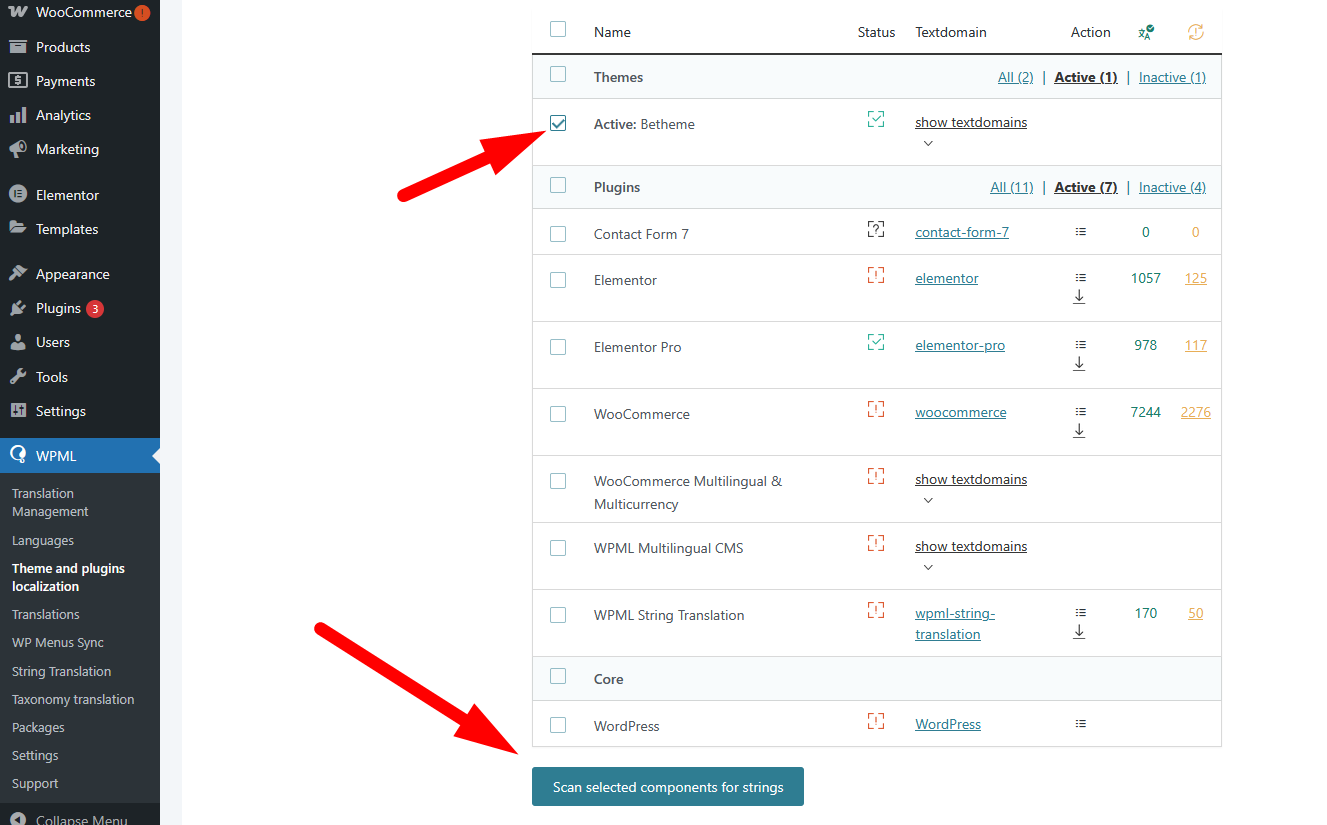1327x825 pixels.
Task: Click the Marketing megaphone icon
Action: 18,149
